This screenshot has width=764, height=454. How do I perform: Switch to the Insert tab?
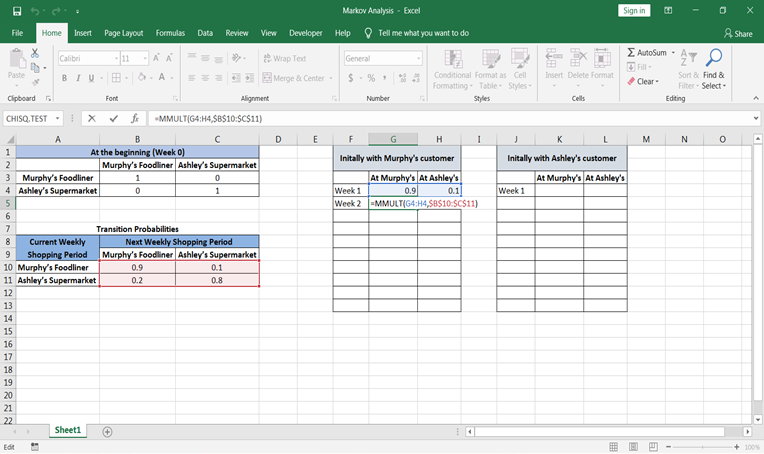pos(83,33)
